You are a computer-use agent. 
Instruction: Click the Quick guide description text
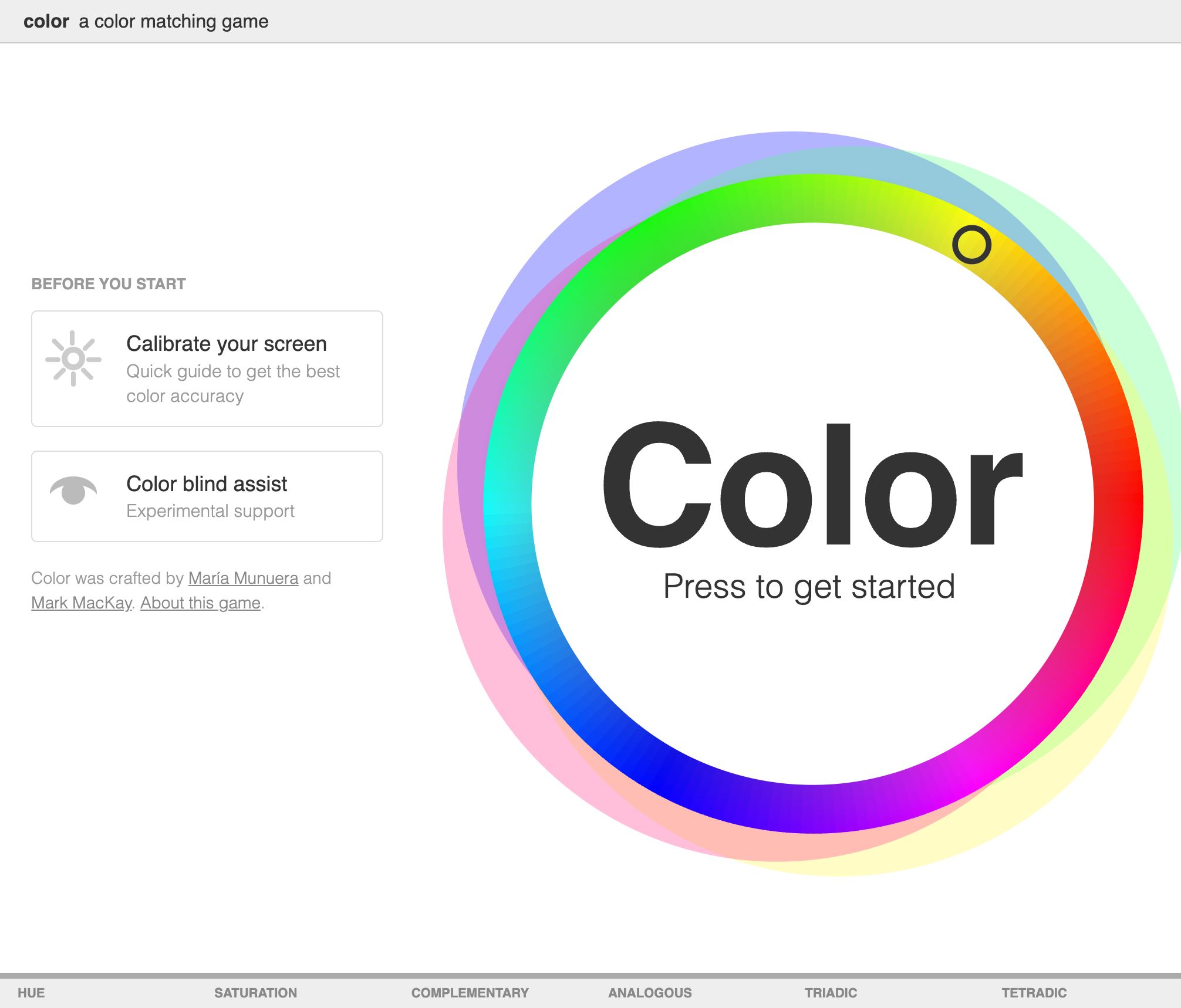[233, 384]
